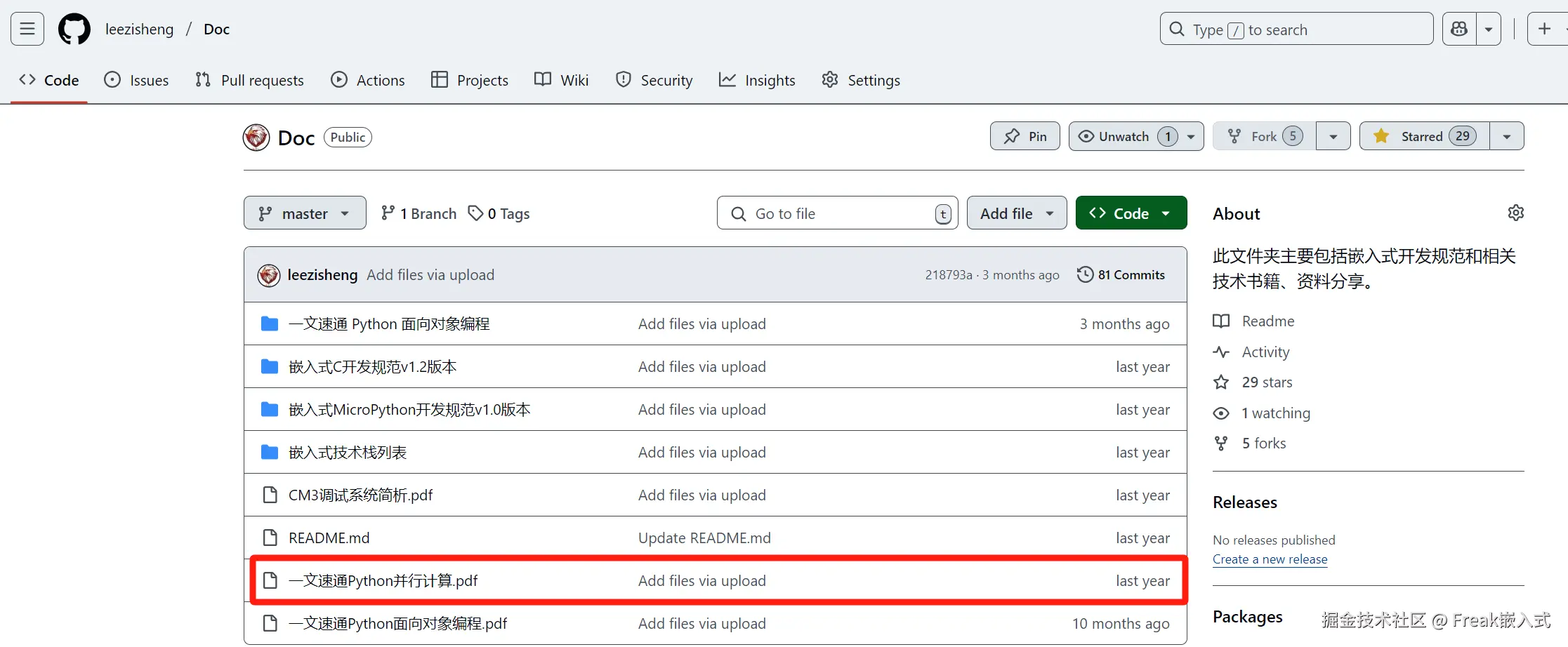The image size is (1568, 647).
Task: Open Copilot chat icon
Action: point(1459,29)
